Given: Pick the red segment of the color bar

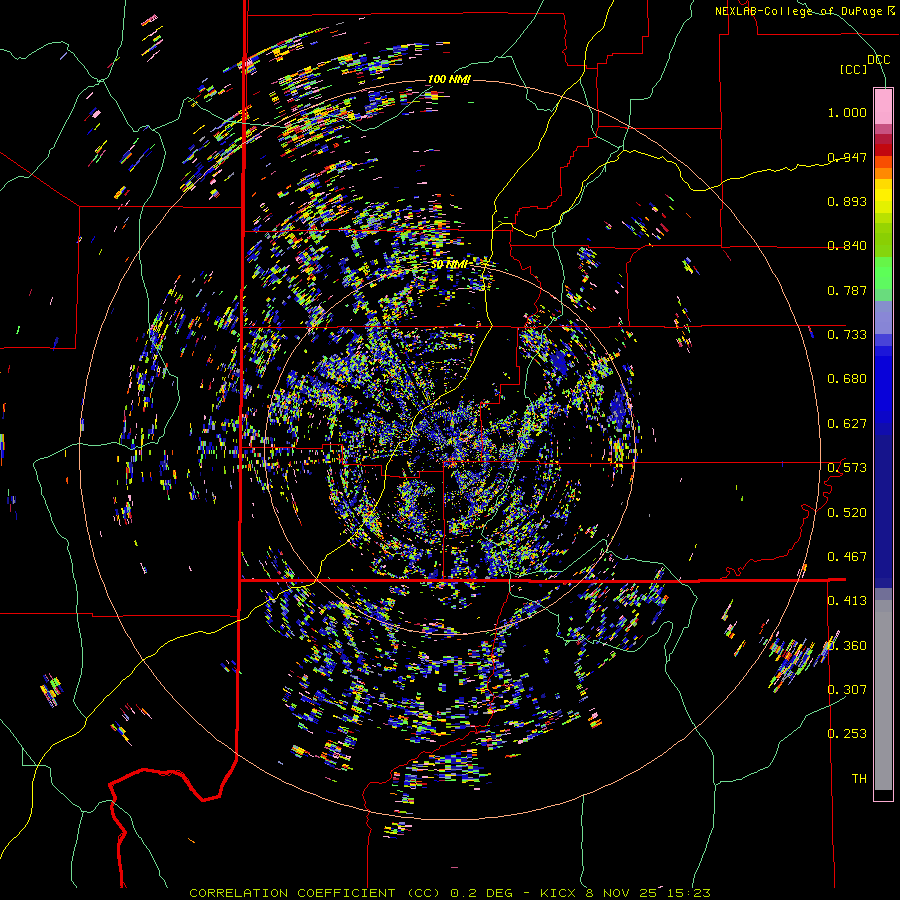Looking at the screenshot, I should [x=883, y=150].
